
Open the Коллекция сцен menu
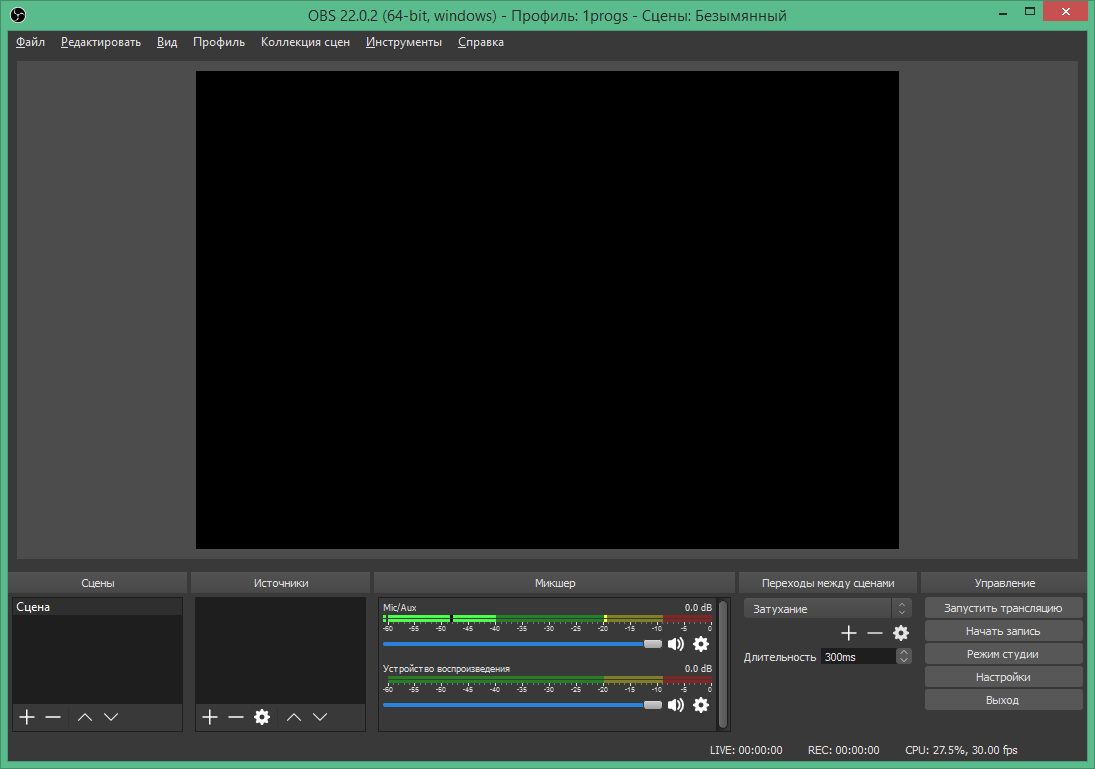click(x=304, y=42)
